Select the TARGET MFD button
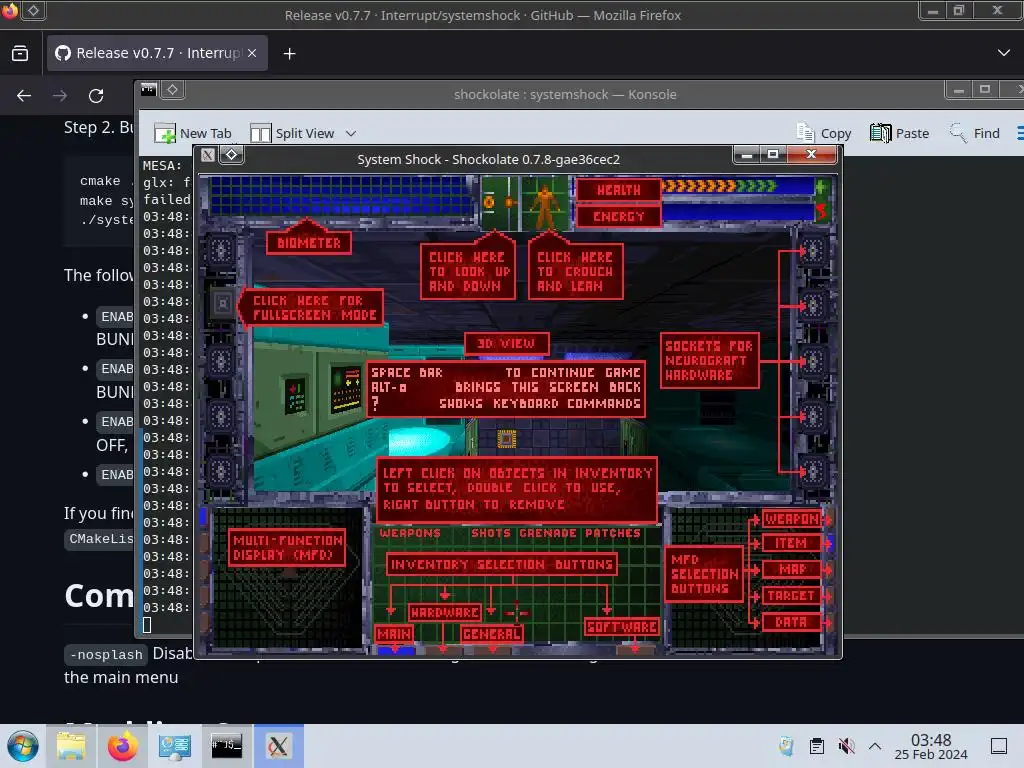This screenshot has height=768, width=1024. (x=791, y=596)
